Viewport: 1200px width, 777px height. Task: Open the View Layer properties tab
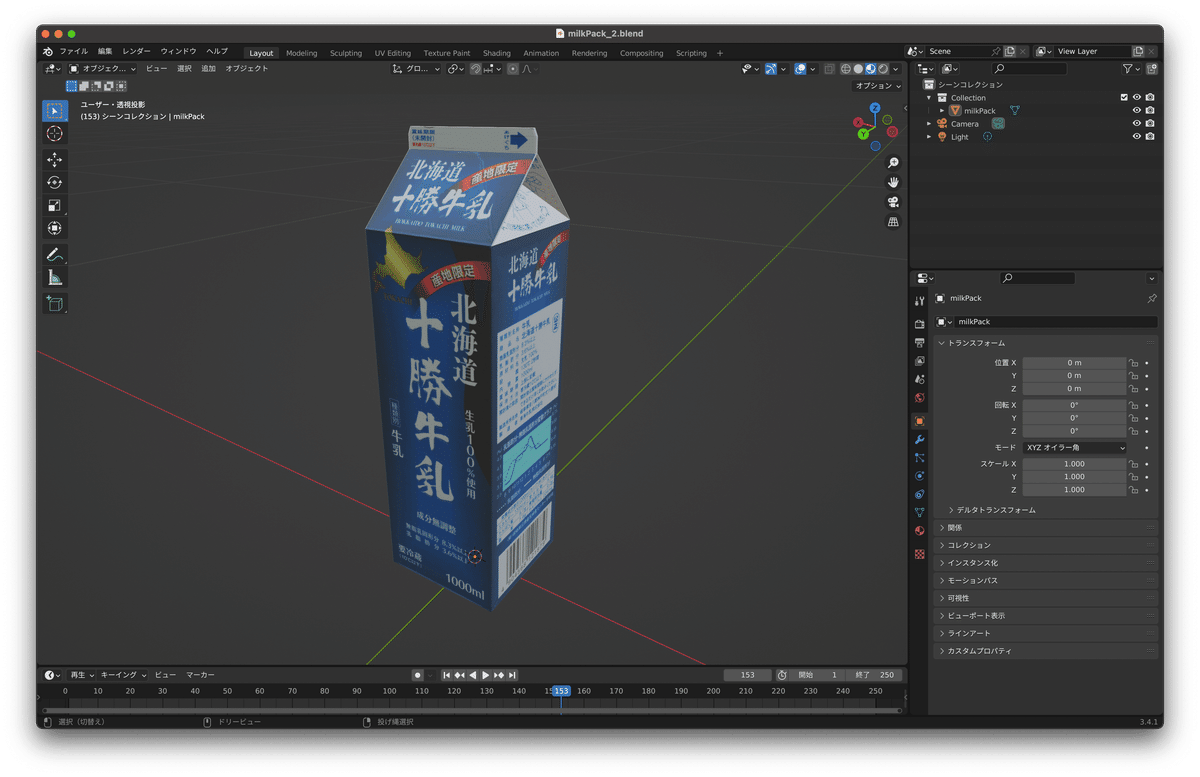pos(920,361)
